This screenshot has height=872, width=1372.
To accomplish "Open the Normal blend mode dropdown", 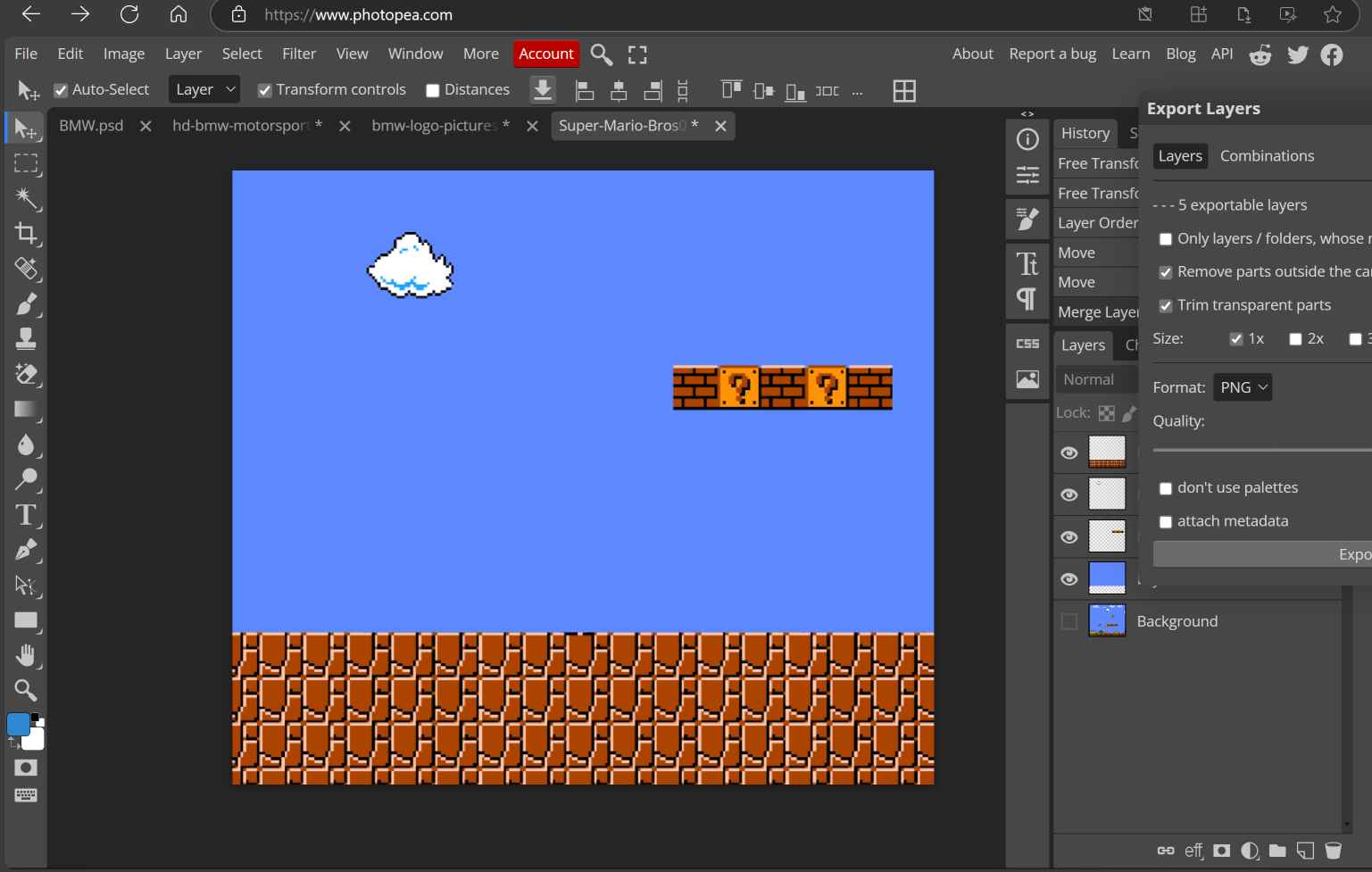I will [x=1096, y=379].
